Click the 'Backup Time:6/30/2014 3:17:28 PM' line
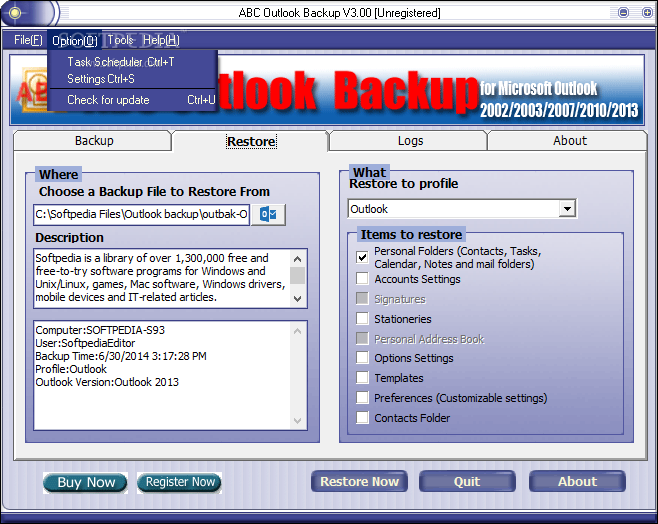This screenshot has height=524, width=658. [121, 356]
